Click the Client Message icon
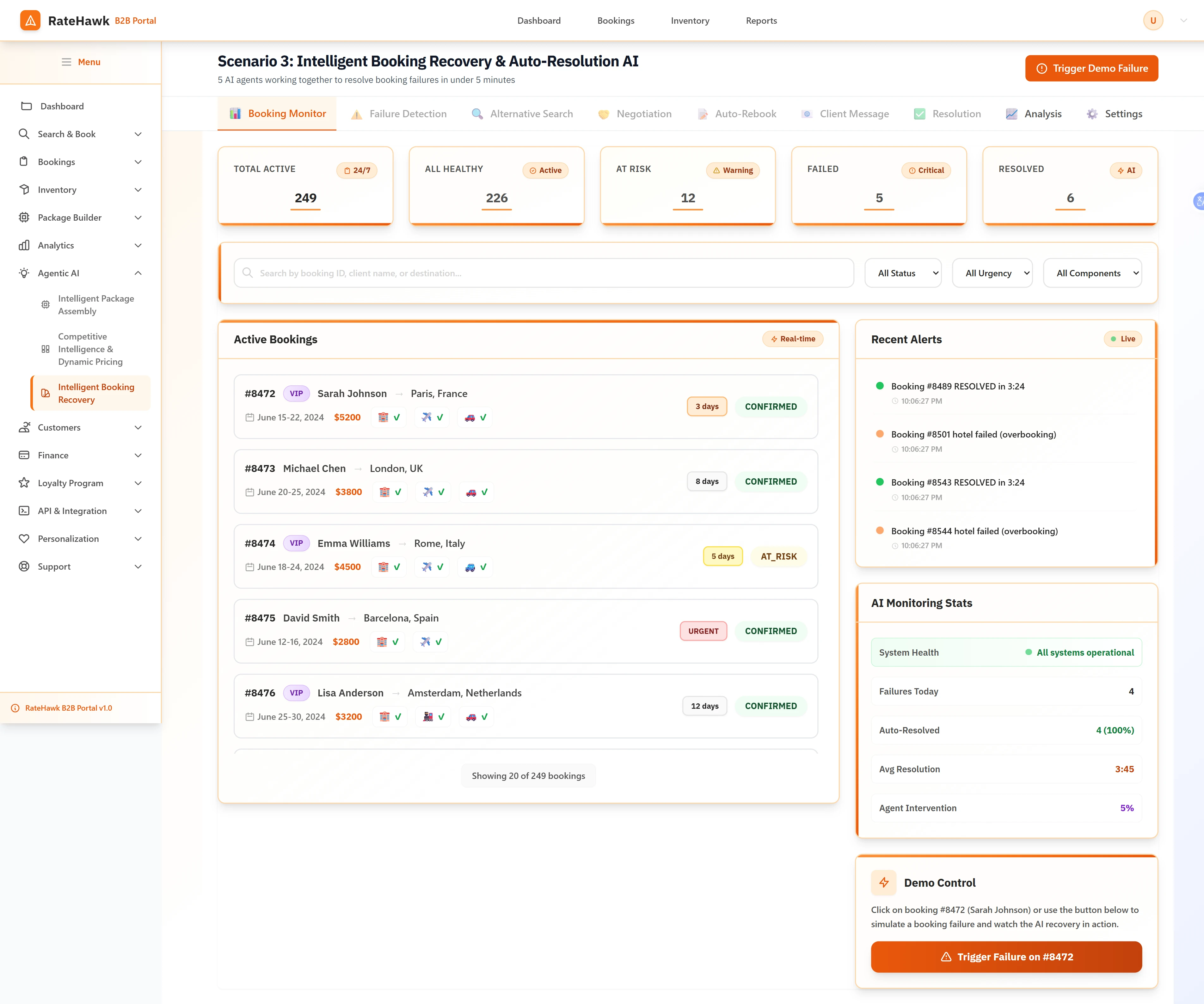1204x1004 pixels. 807,113
